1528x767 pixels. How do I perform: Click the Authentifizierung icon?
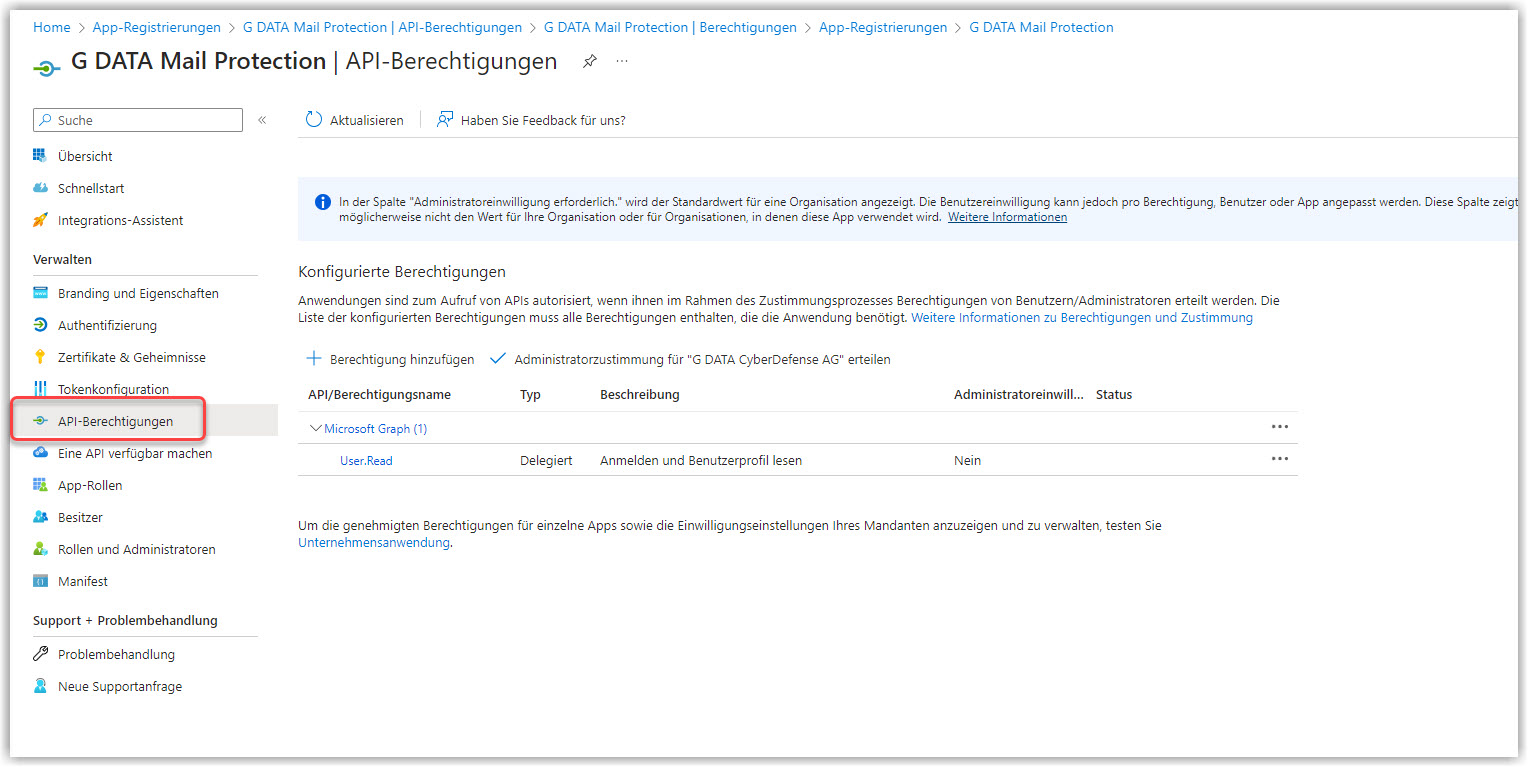[40, 325]
